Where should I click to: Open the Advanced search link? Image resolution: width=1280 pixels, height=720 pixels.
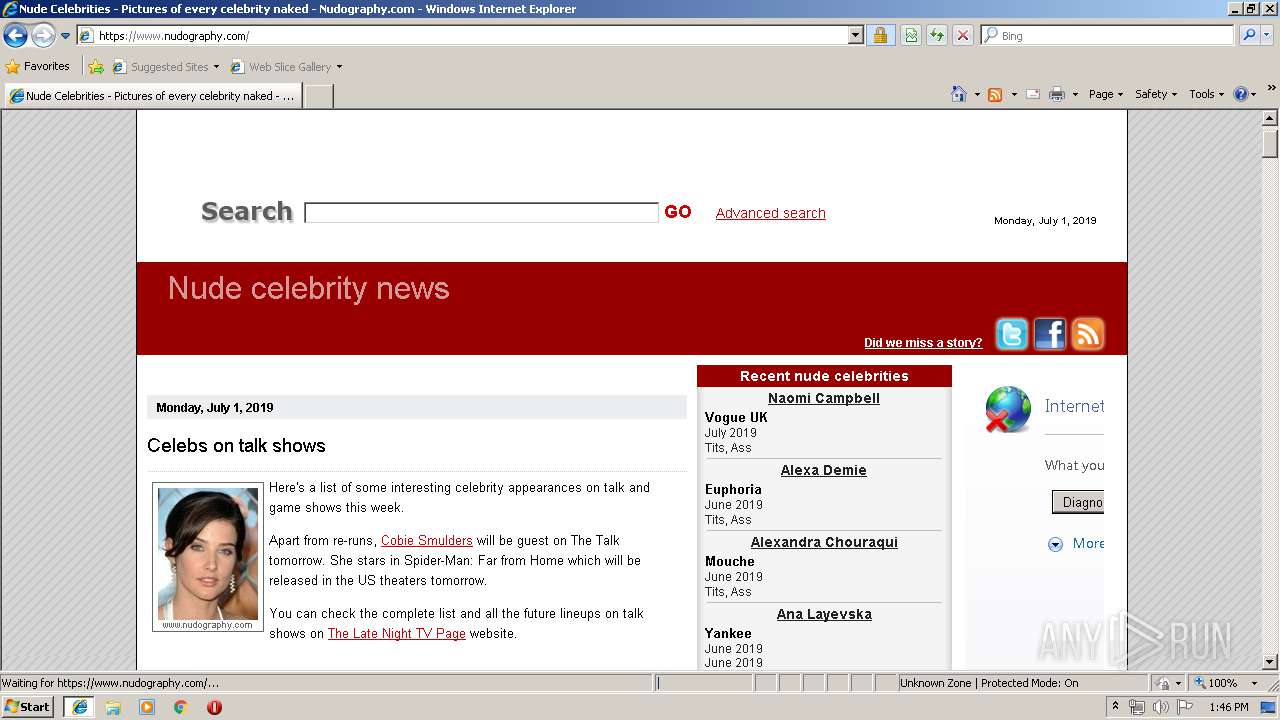point(771,213)
